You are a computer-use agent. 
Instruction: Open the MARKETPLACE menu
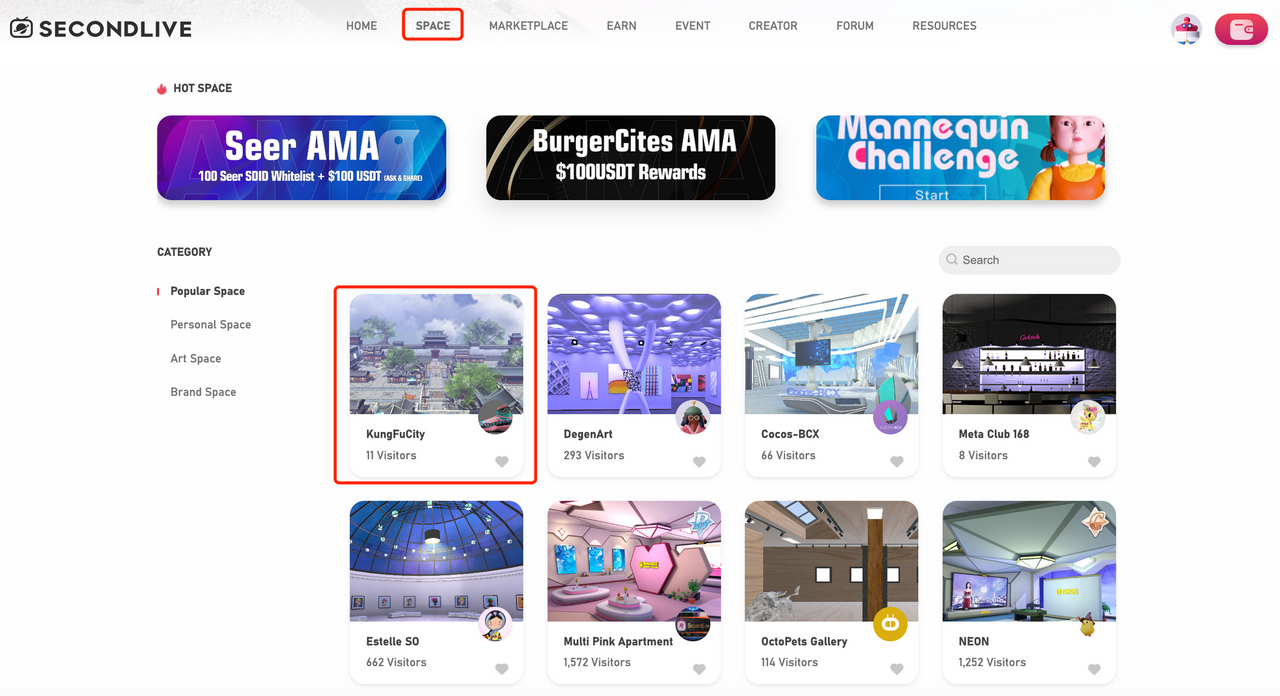tap(528, 26)
